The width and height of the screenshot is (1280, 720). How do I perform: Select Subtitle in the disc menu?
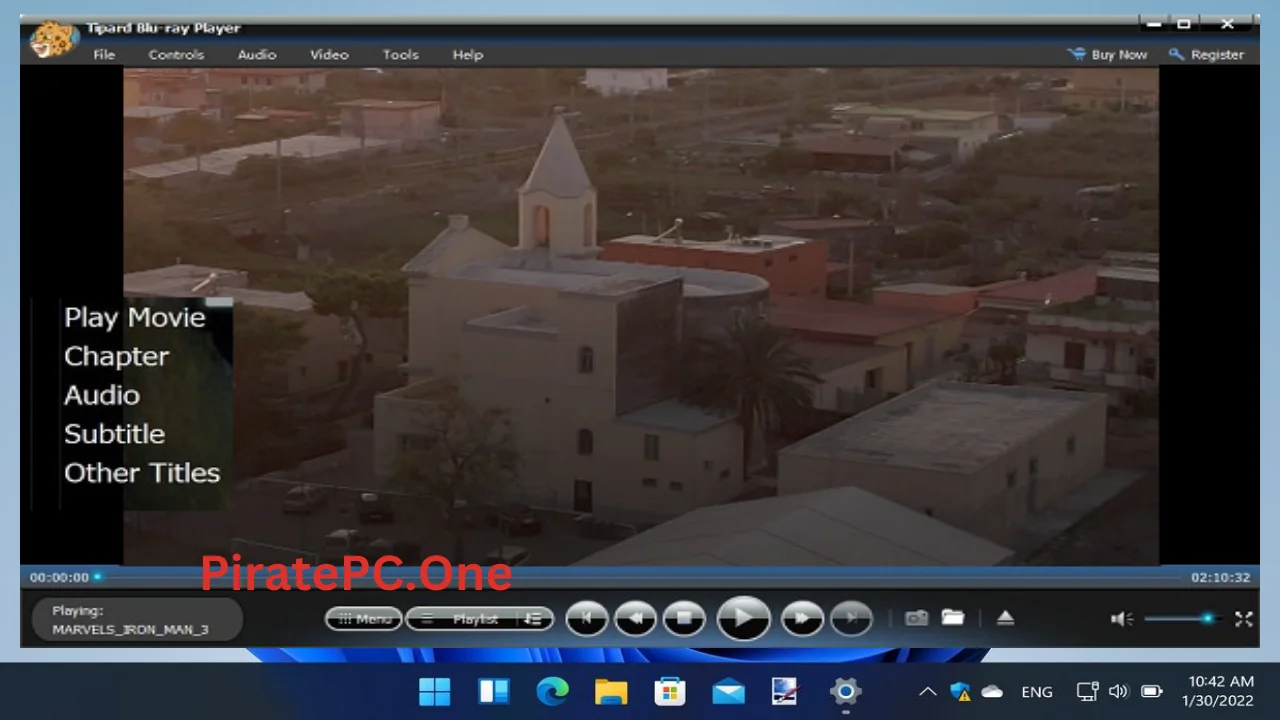pyautogui.click(x=115, y=434)
